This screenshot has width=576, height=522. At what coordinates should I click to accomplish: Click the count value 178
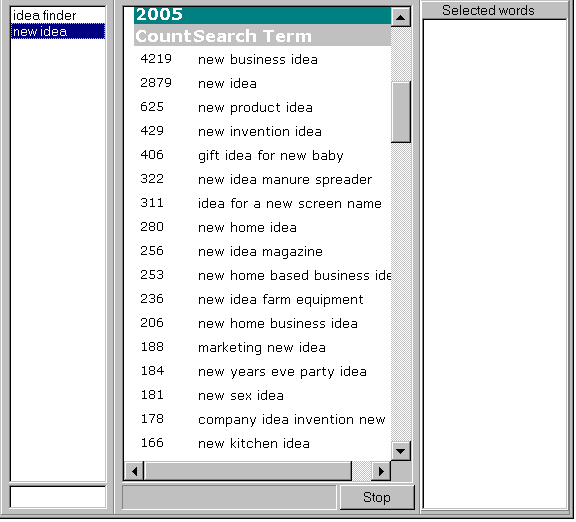tap(152, 419)
